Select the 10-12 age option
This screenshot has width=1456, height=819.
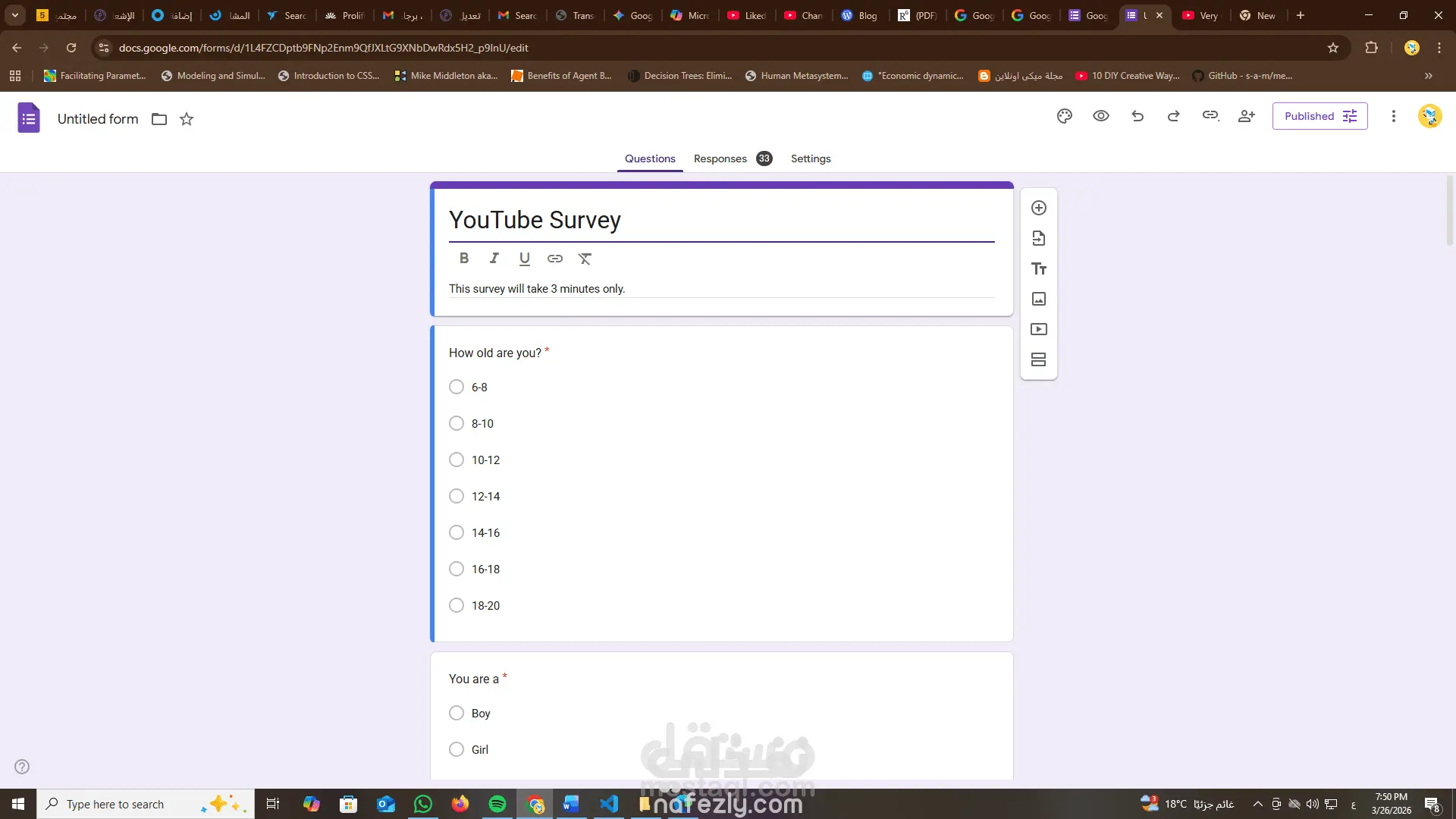pyautogui.click(x=457, y=460)
